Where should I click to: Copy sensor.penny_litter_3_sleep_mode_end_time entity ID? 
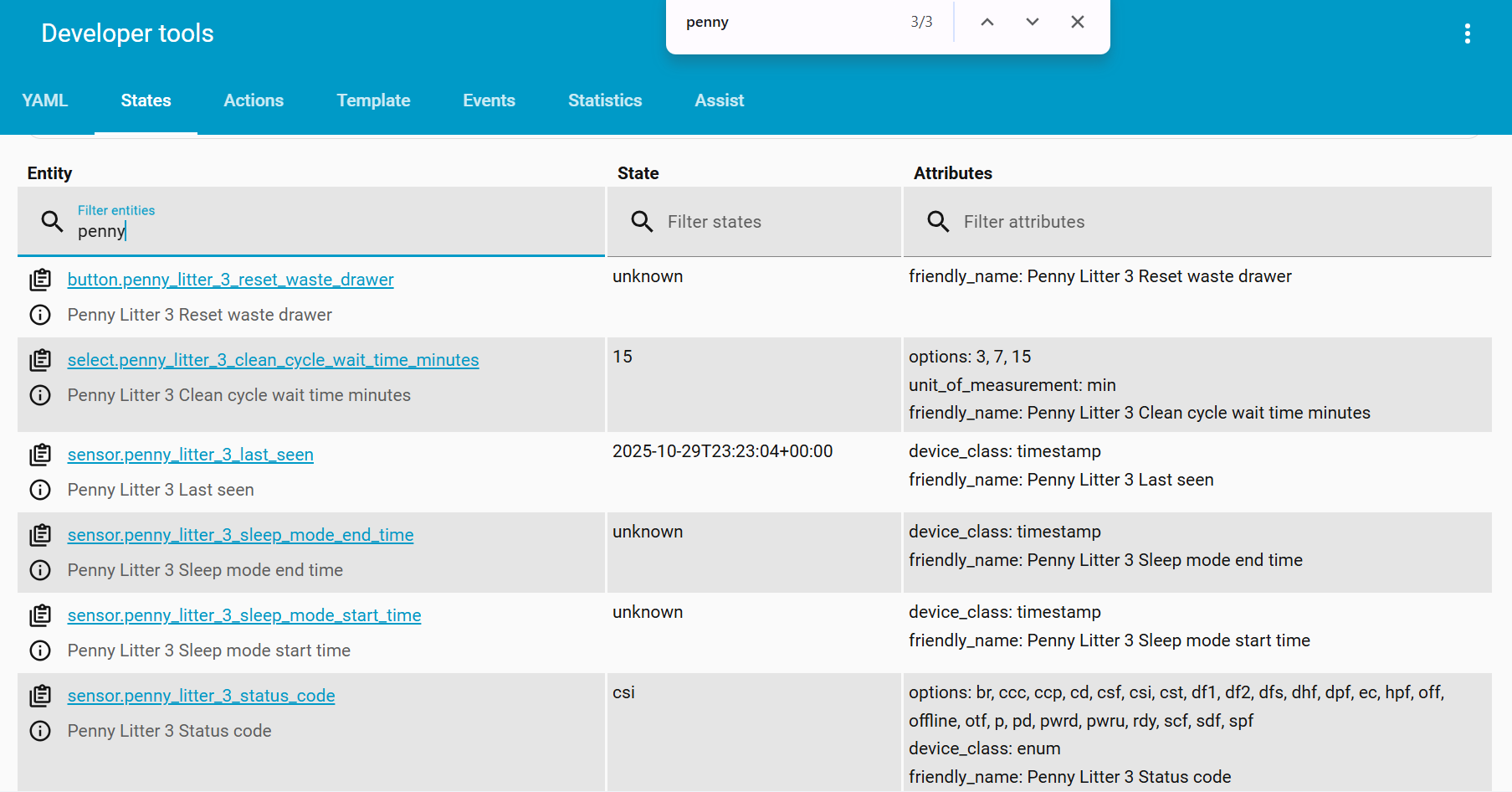click(40, 535)
